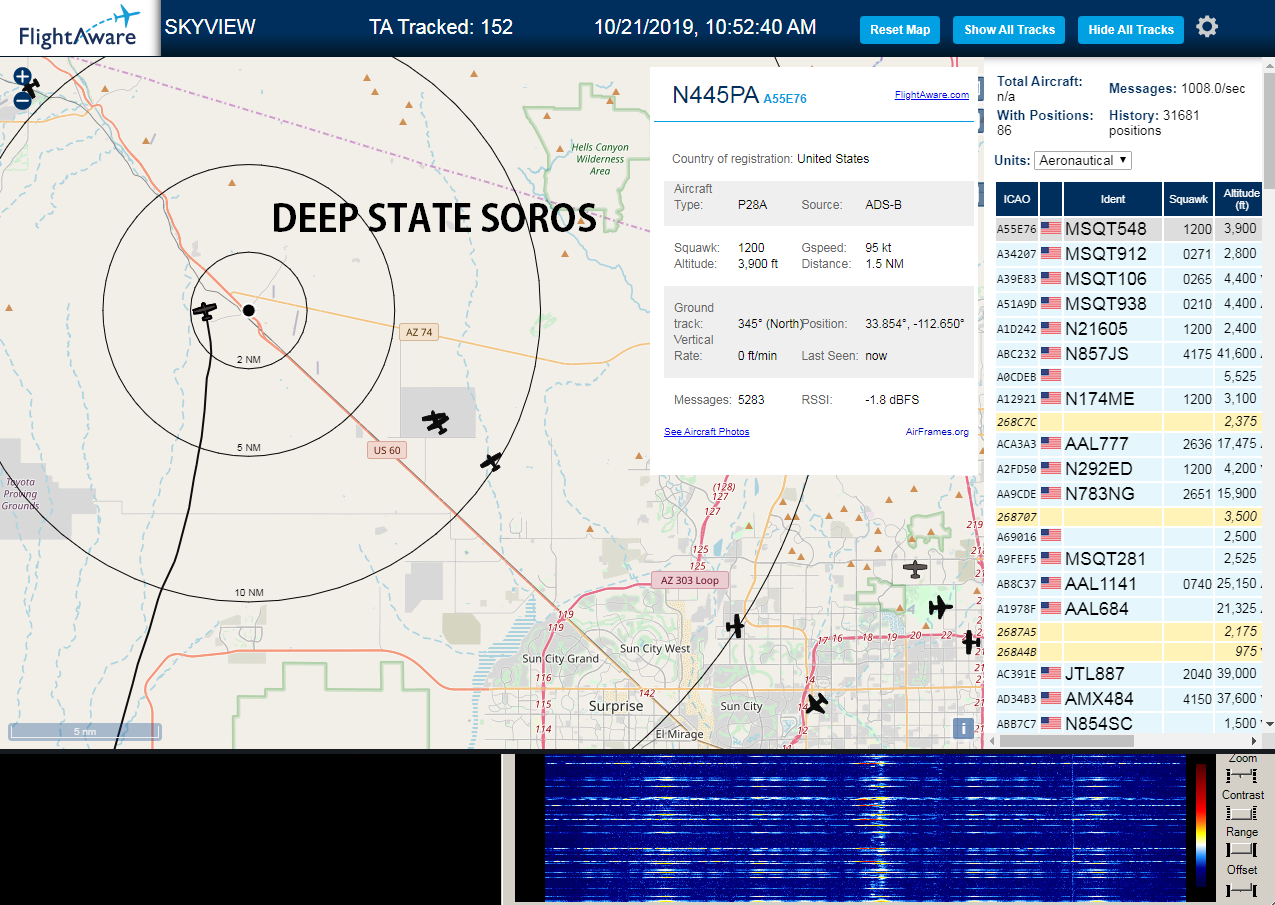Click the Show All Tracks button
1275x905 pixels.
point(1009,30)
